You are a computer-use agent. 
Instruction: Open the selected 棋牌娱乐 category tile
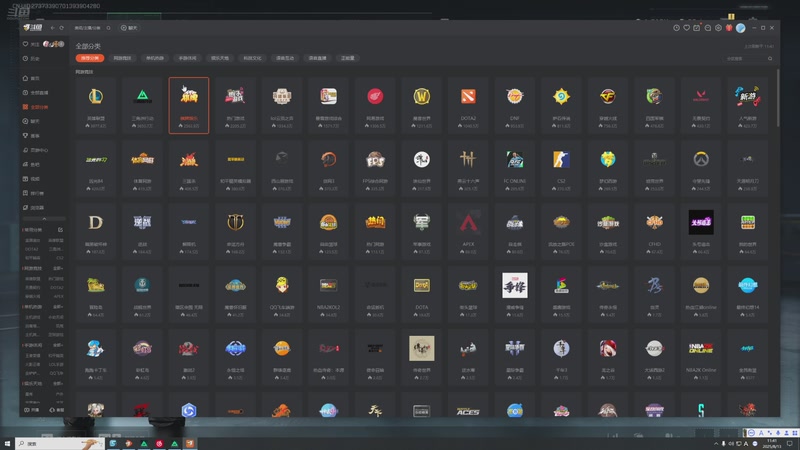(189, 106)
